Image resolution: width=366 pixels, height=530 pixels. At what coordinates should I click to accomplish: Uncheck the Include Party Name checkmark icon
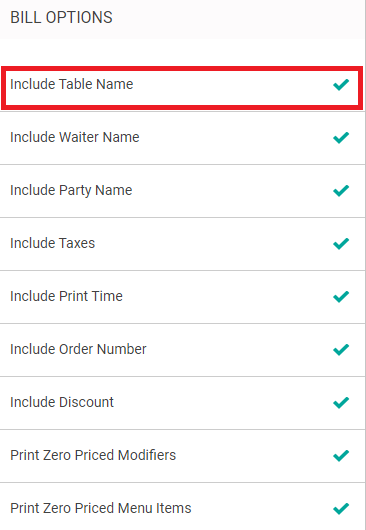(341, 190)
